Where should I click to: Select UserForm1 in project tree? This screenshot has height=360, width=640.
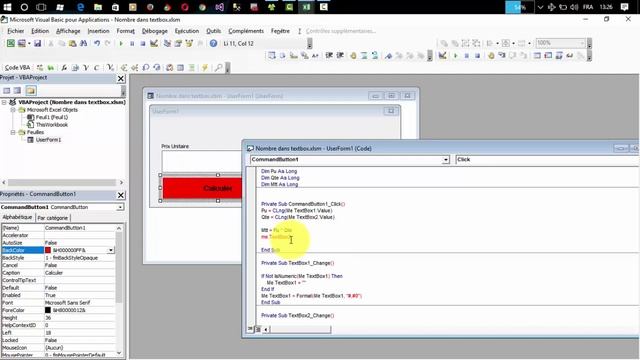[x=48, y=140]
